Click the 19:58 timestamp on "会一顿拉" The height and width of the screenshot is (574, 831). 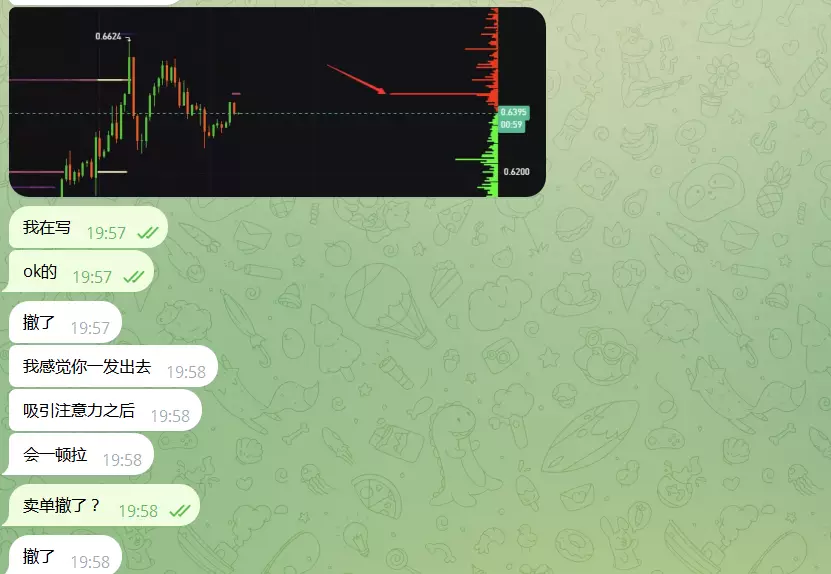point(122,460)
